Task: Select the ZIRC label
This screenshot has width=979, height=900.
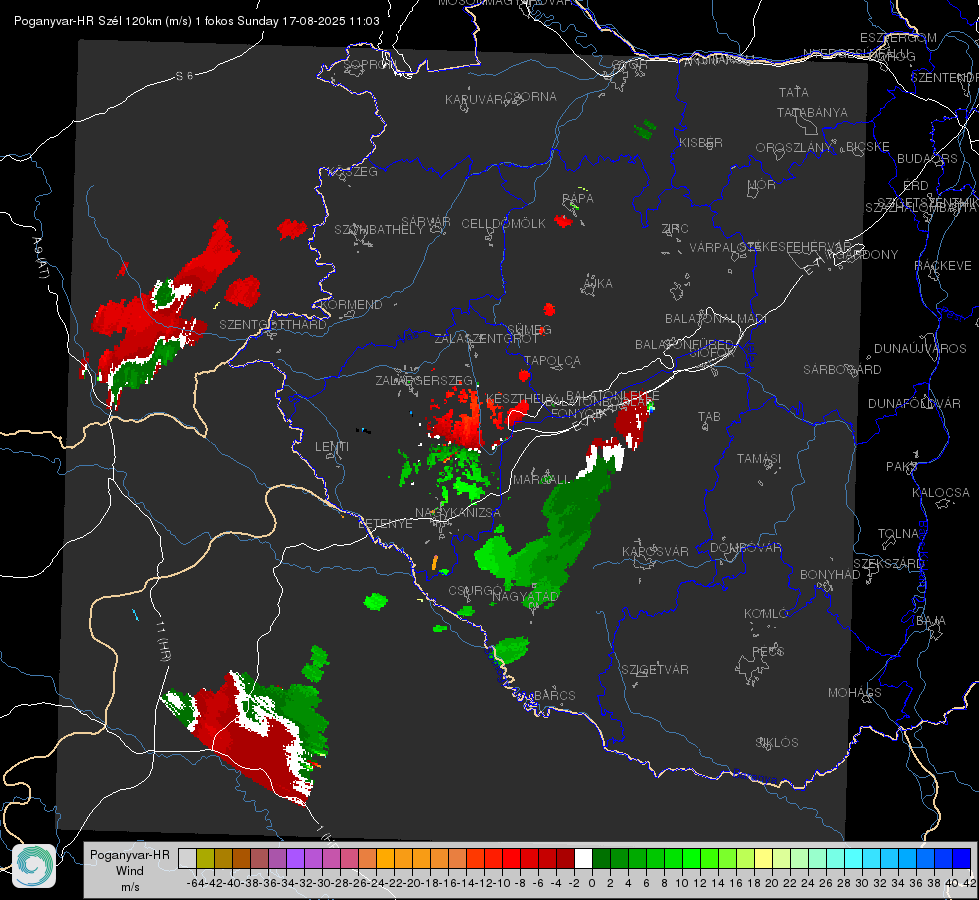Action: coord(675,229)
